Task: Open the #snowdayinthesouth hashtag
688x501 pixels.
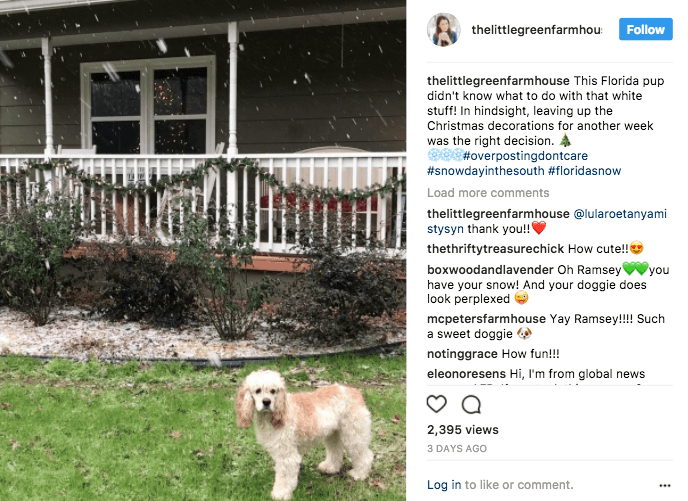Action: click(x=486, y=171)
